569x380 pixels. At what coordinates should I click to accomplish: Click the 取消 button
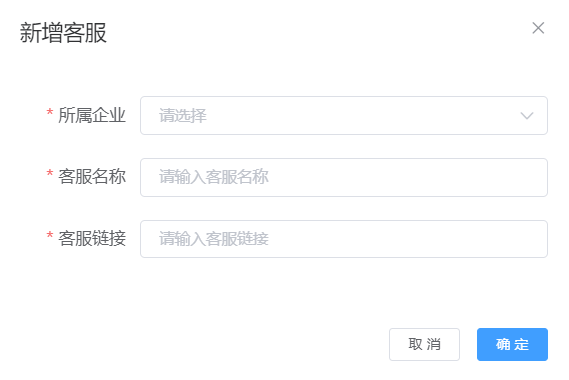424,344
